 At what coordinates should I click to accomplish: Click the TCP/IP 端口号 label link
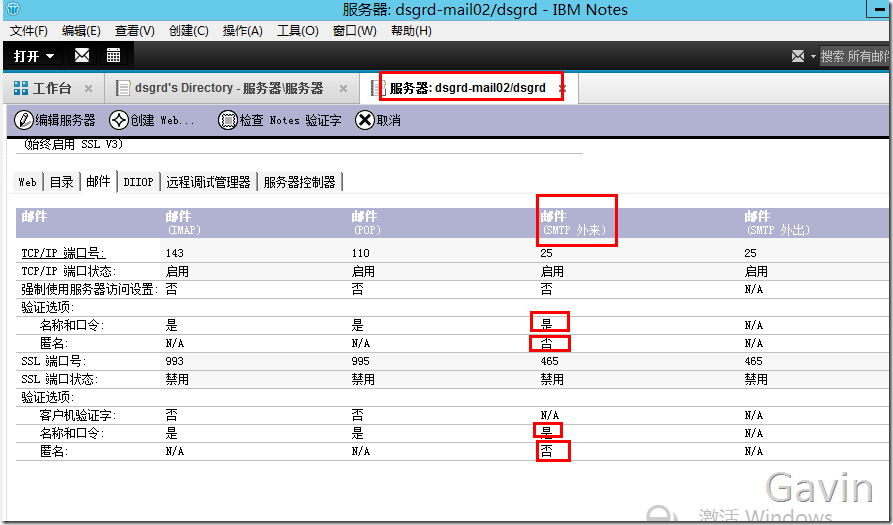[63, 253]
